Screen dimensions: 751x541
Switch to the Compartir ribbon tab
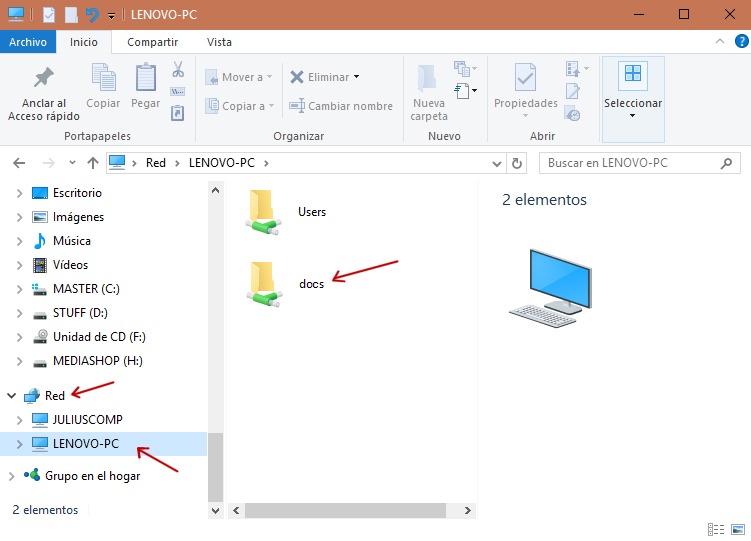[x=152, y=42]
